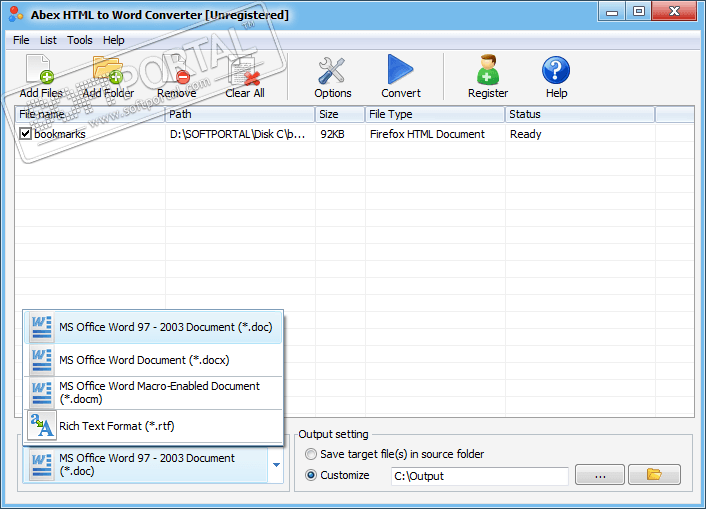Maximize the Abex converter window
This screenshot has height=509, width=706.
638,11
